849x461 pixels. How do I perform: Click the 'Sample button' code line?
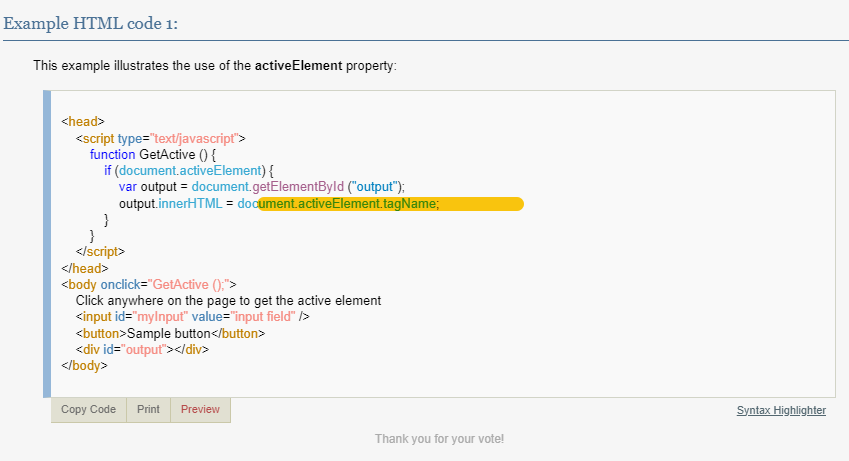(x=169, y=333)
